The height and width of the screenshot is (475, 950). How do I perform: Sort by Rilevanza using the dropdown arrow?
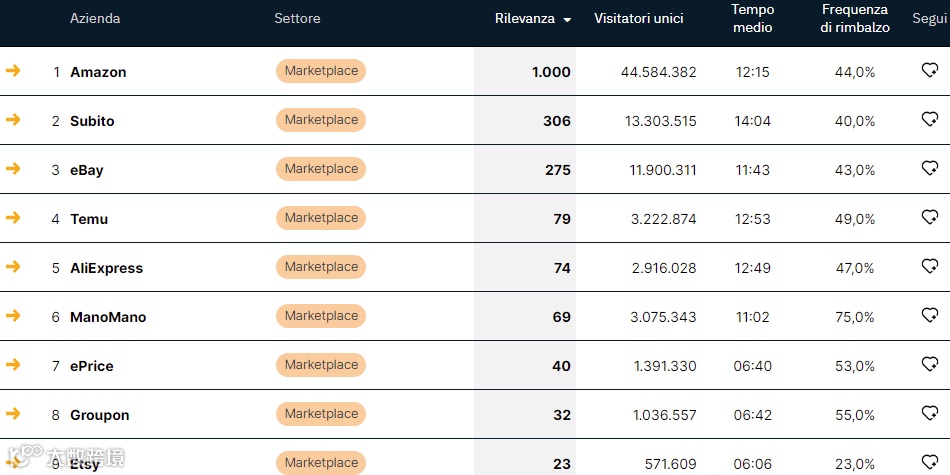click(x=568, y=20)
